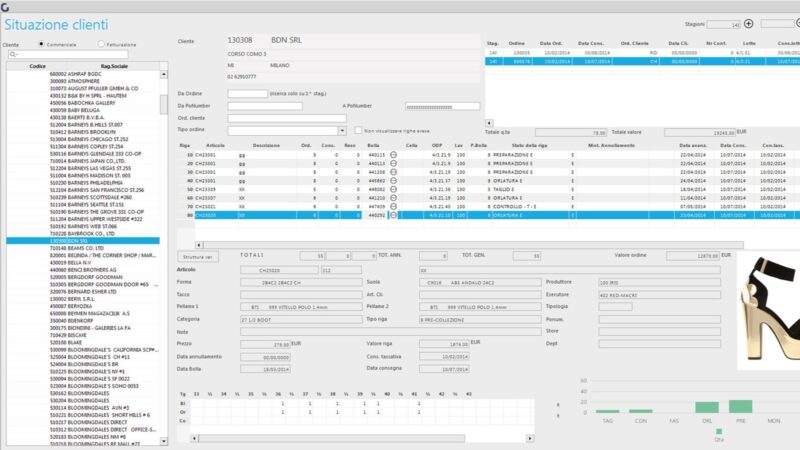This screenshot has height=450, width=800.
Task: Click the app logo icon in title bar
Action: coord(5,7)
